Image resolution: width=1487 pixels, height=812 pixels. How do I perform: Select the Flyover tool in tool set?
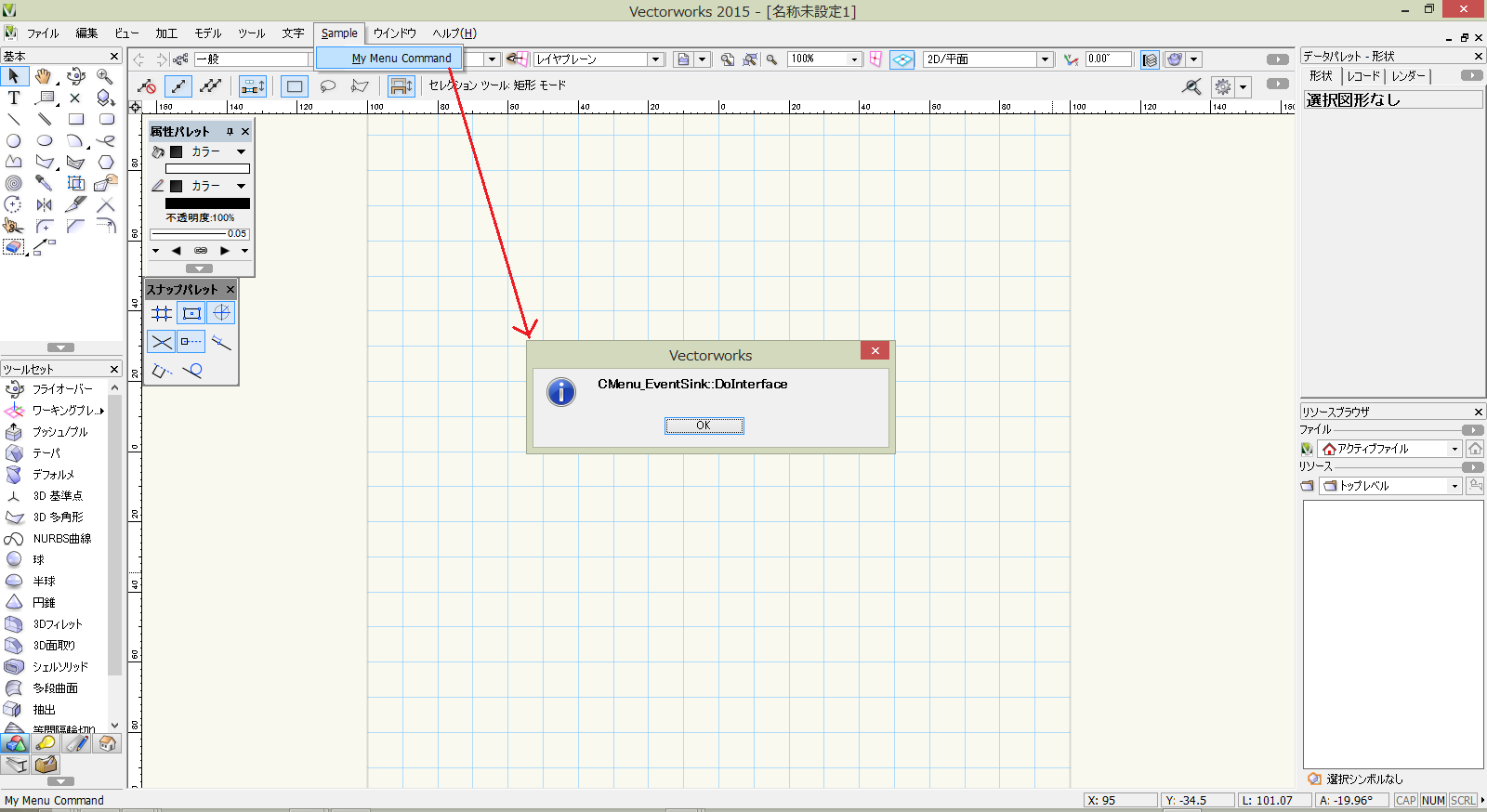pyautogui.click(x=56, y=388)
